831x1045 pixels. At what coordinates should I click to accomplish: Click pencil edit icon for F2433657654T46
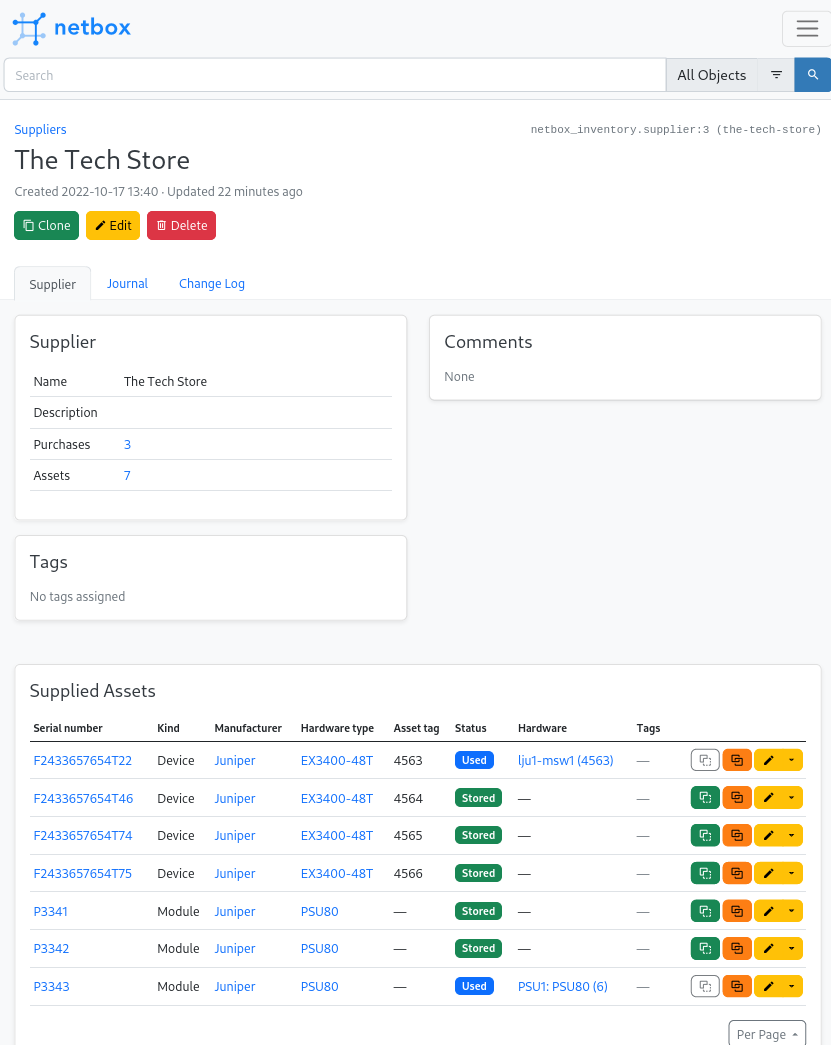[768, 798]
